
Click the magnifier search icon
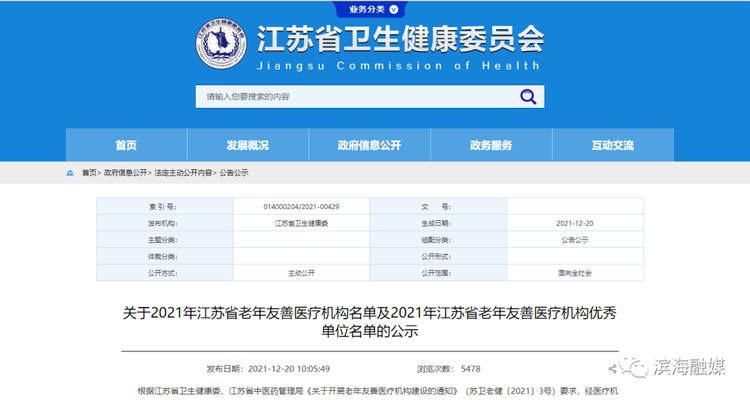528,97
